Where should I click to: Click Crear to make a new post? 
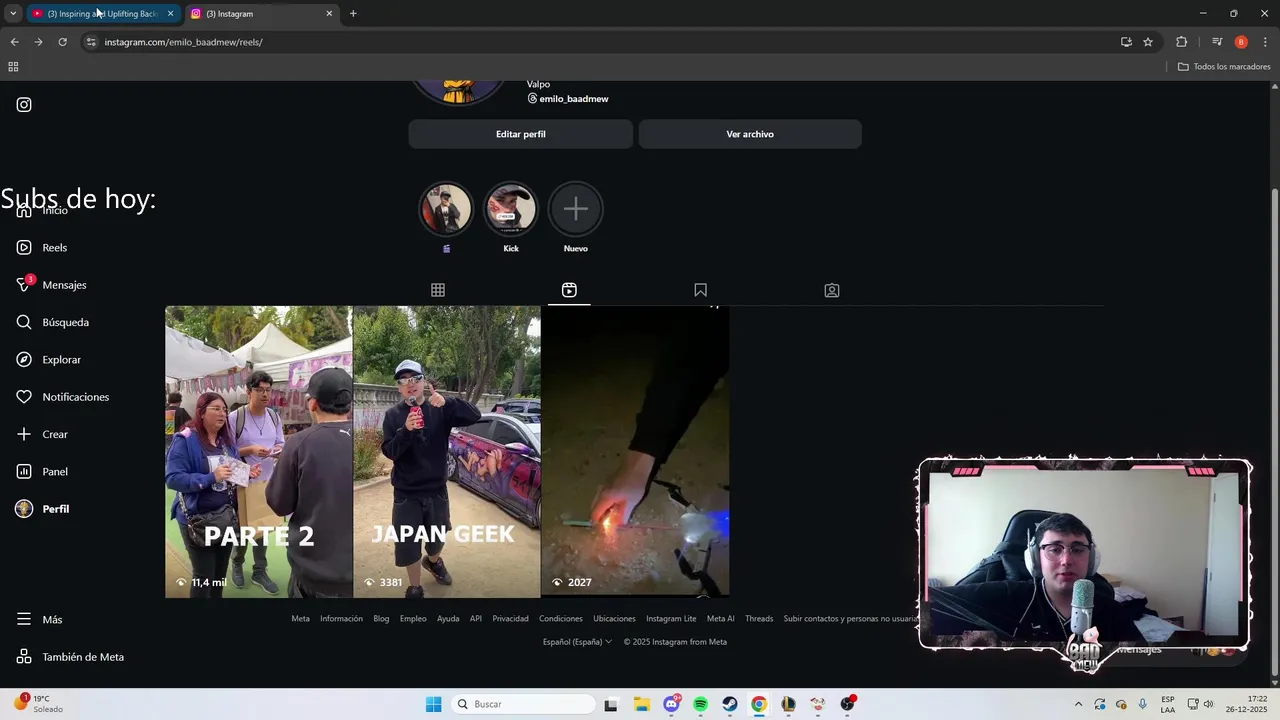click(42, 434)
